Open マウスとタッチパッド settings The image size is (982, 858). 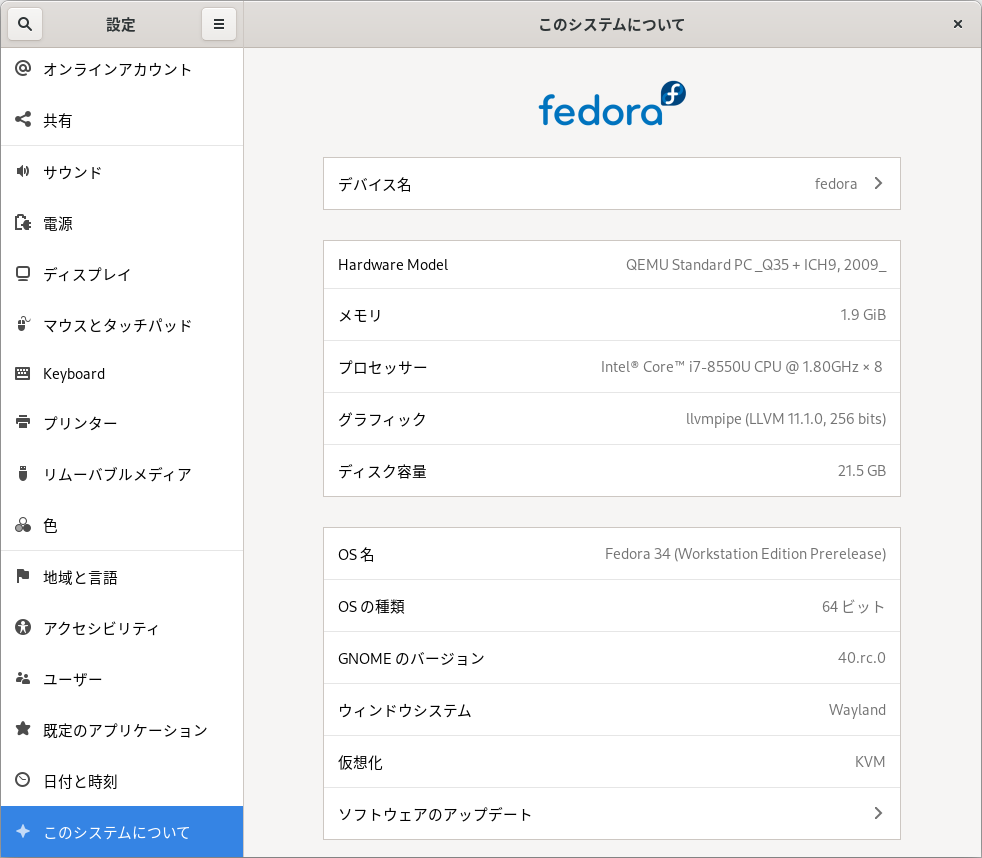tap(122, 325)
